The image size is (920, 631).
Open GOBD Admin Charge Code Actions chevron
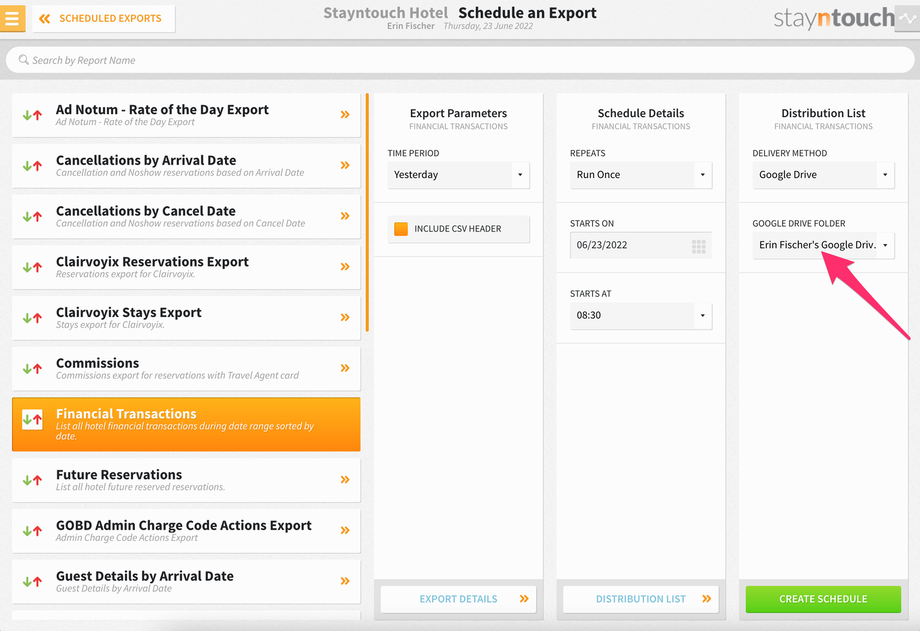[x=345, y=530]
